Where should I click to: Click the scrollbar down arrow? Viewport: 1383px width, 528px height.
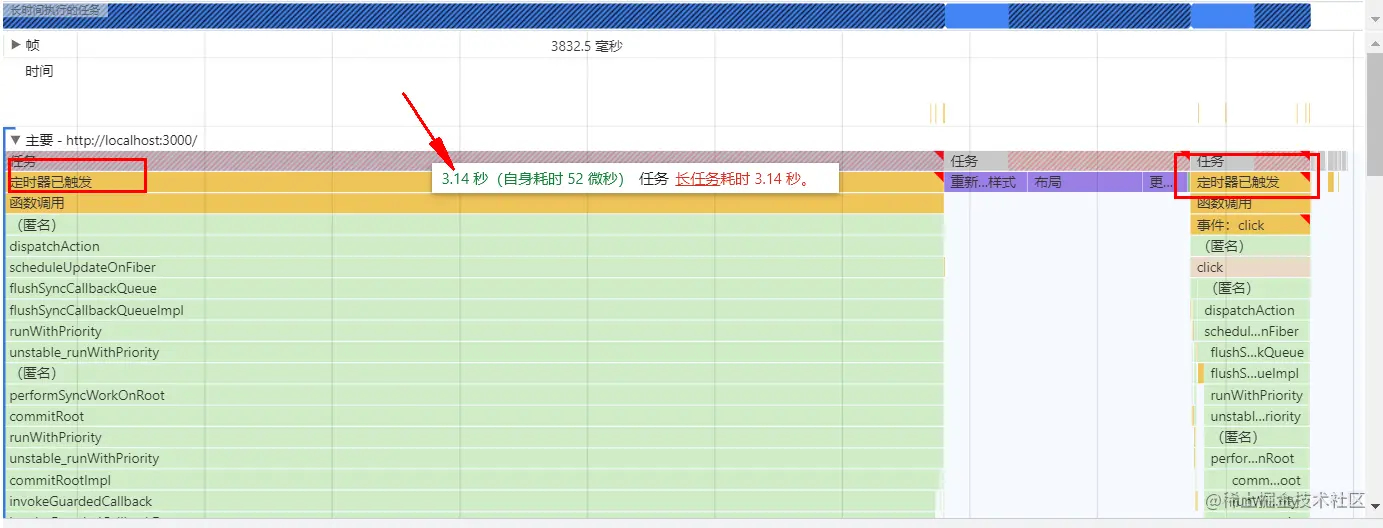(1375, 505)
